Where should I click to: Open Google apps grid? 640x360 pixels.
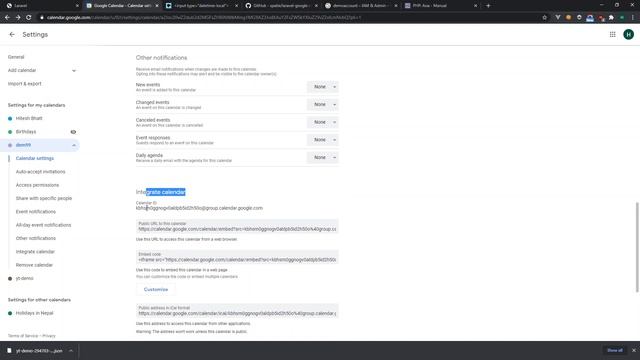[x=612, y=35]
